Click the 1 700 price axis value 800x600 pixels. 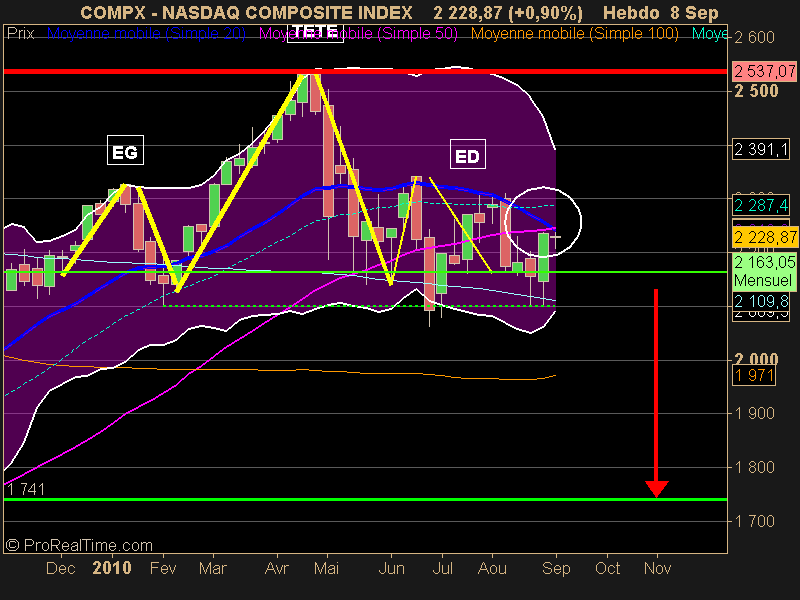(x=754, y=521)
